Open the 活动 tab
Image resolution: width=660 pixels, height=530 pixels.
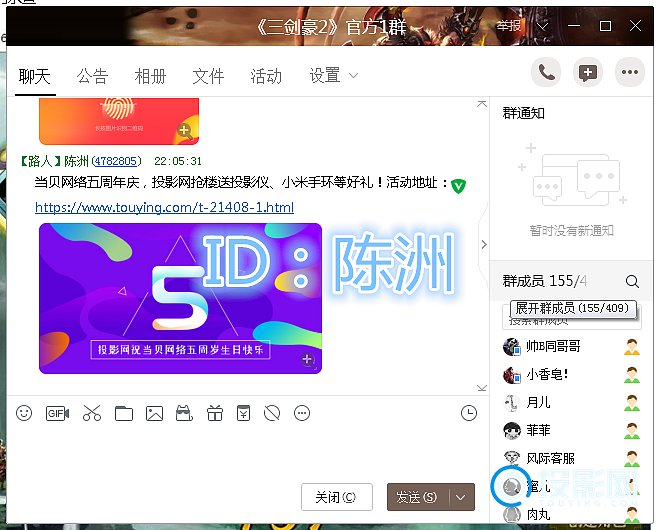pyautogui.click(x=266, y=77)
